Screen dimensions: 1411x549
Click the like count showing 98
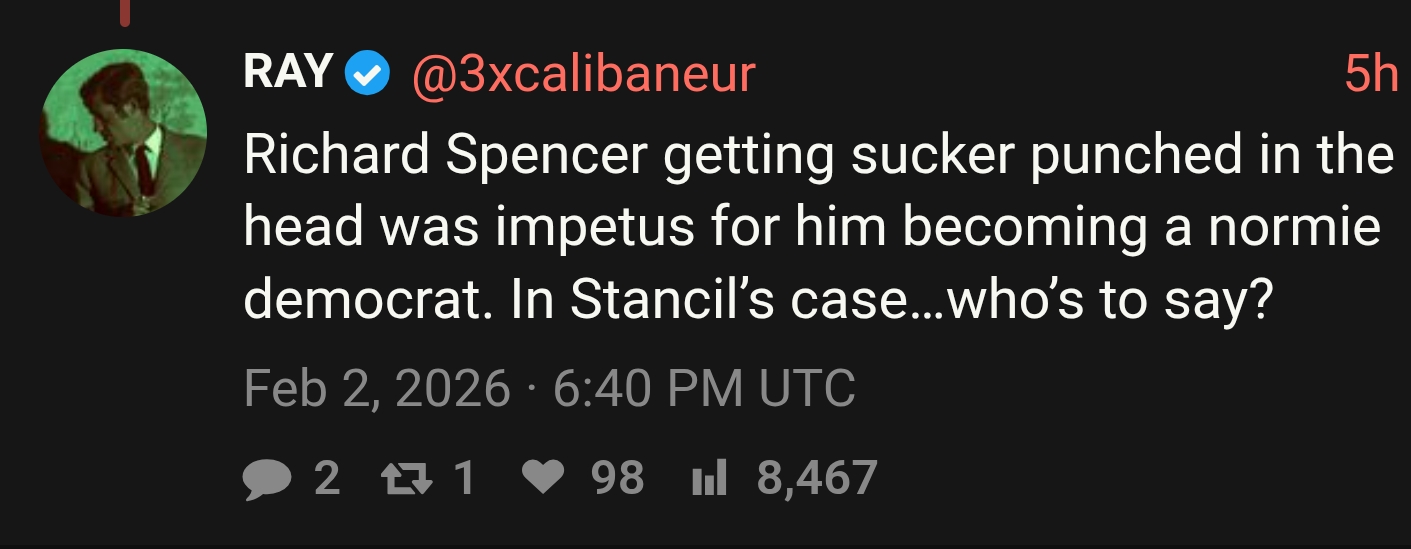coord(618,478)
